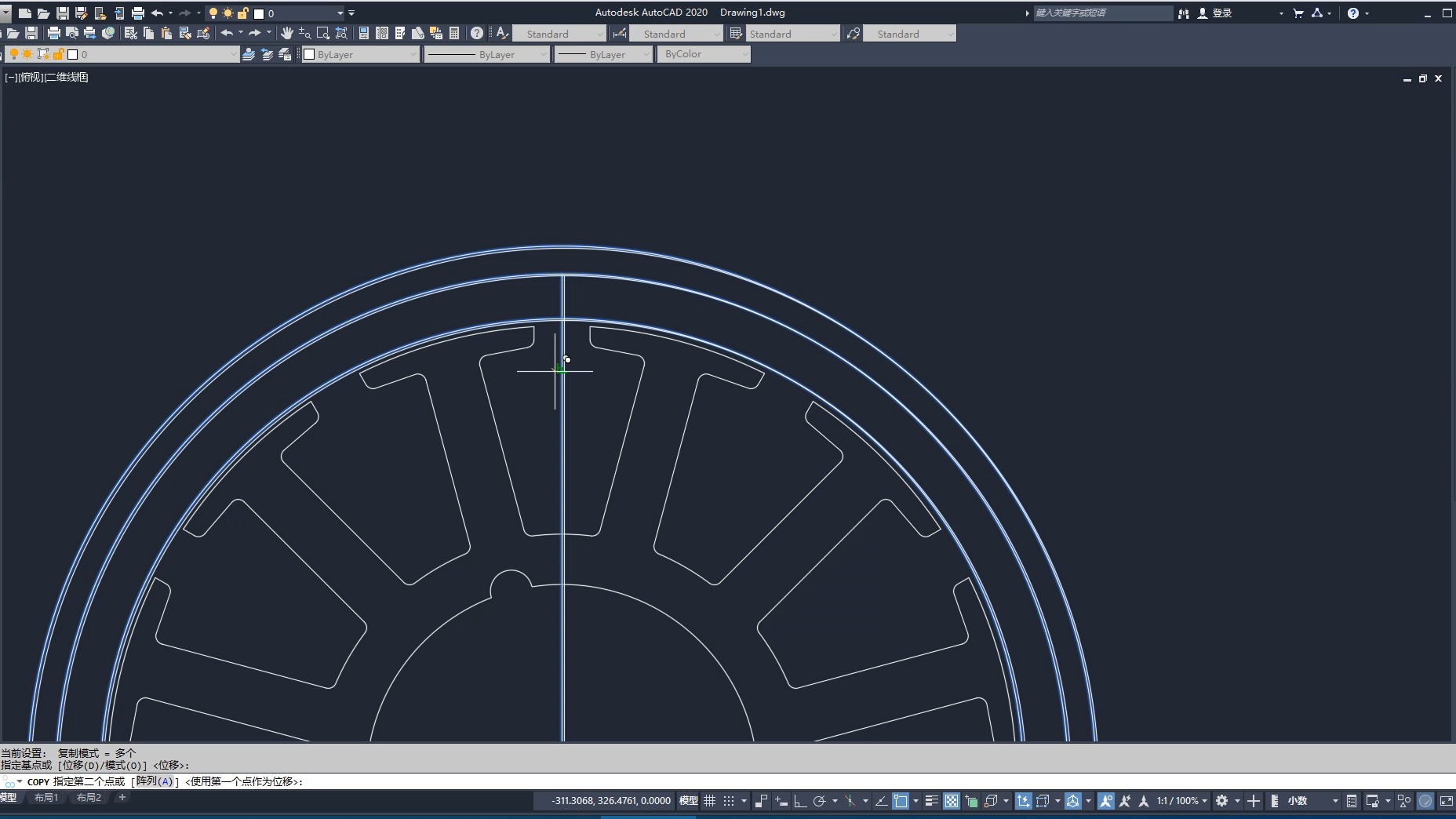The height and width of the screenshot is (819, 1456).
Task: Toggle Ortho mode in the status bar
Action: click(800, 801)
